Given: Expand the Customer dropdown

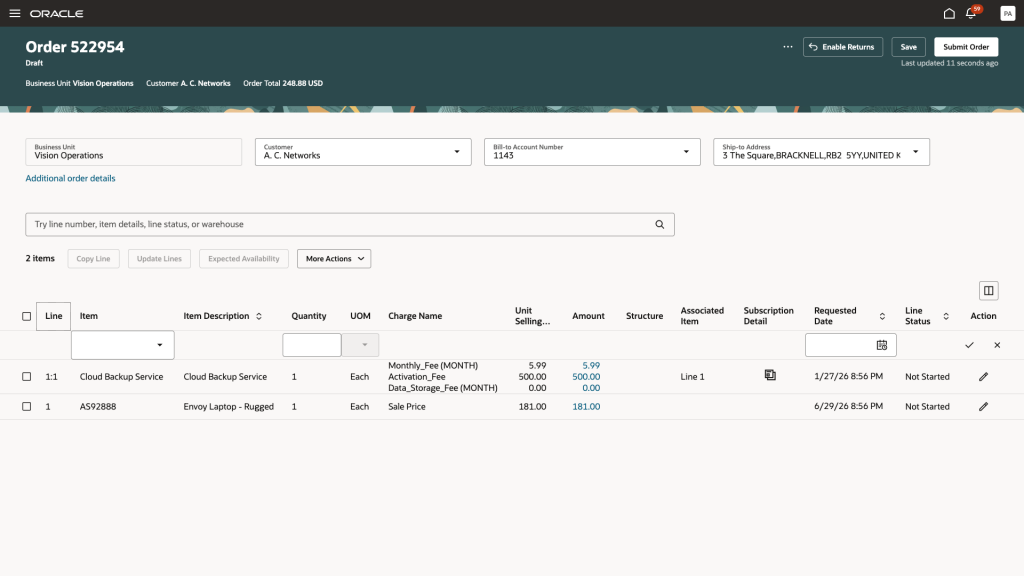Looking at the screenshot, I should 457,152.
